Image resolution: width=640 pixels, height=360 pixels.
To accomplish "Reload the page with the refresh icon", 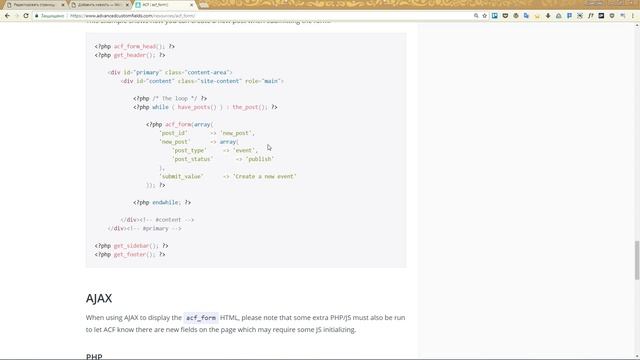I will (x=26, y=16).
